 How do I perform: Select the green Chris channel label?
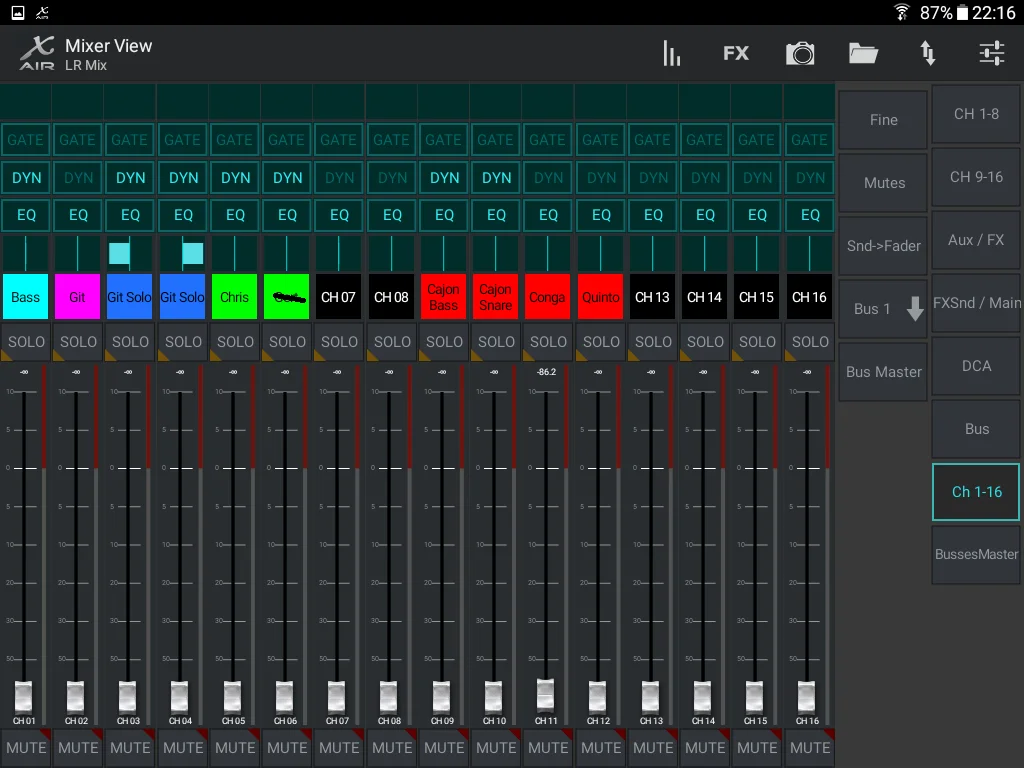[x=234, y=297]
